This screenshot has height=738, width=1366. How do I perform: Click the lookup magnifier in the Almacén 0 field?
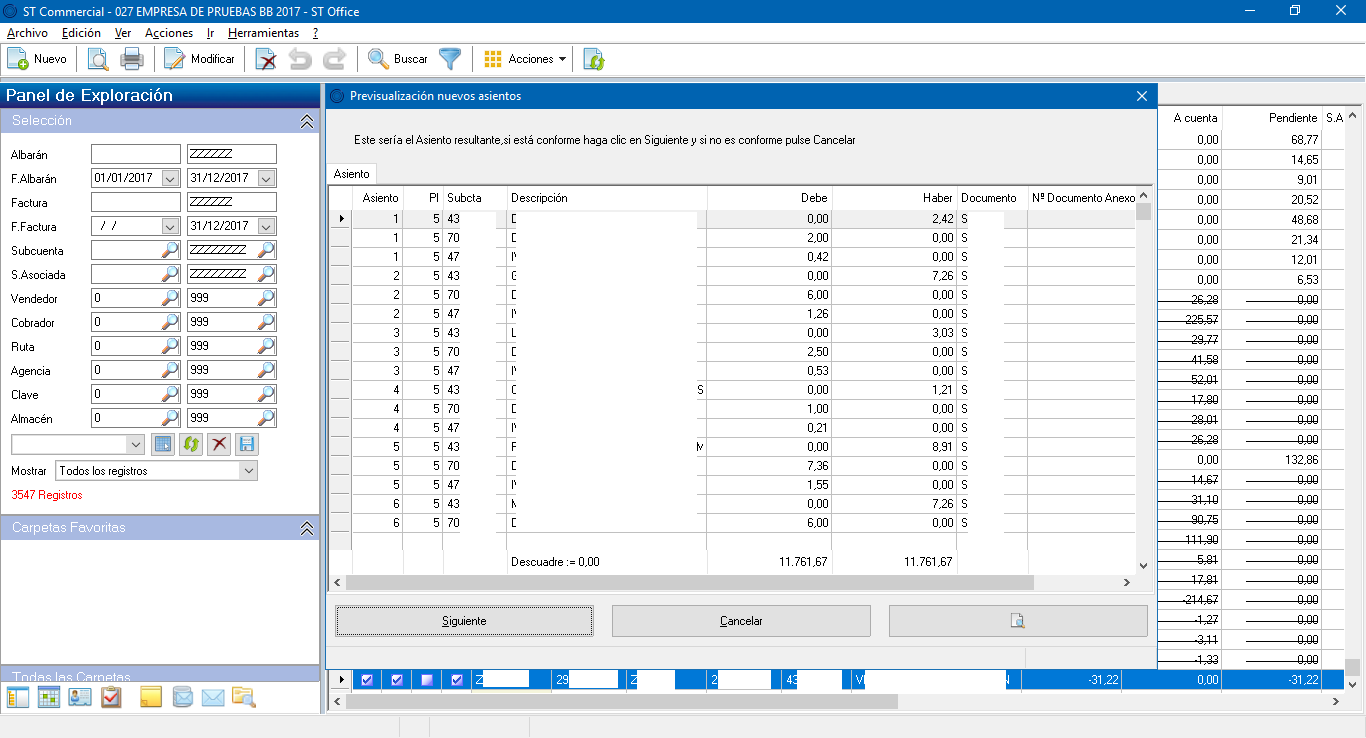[171, 418]
